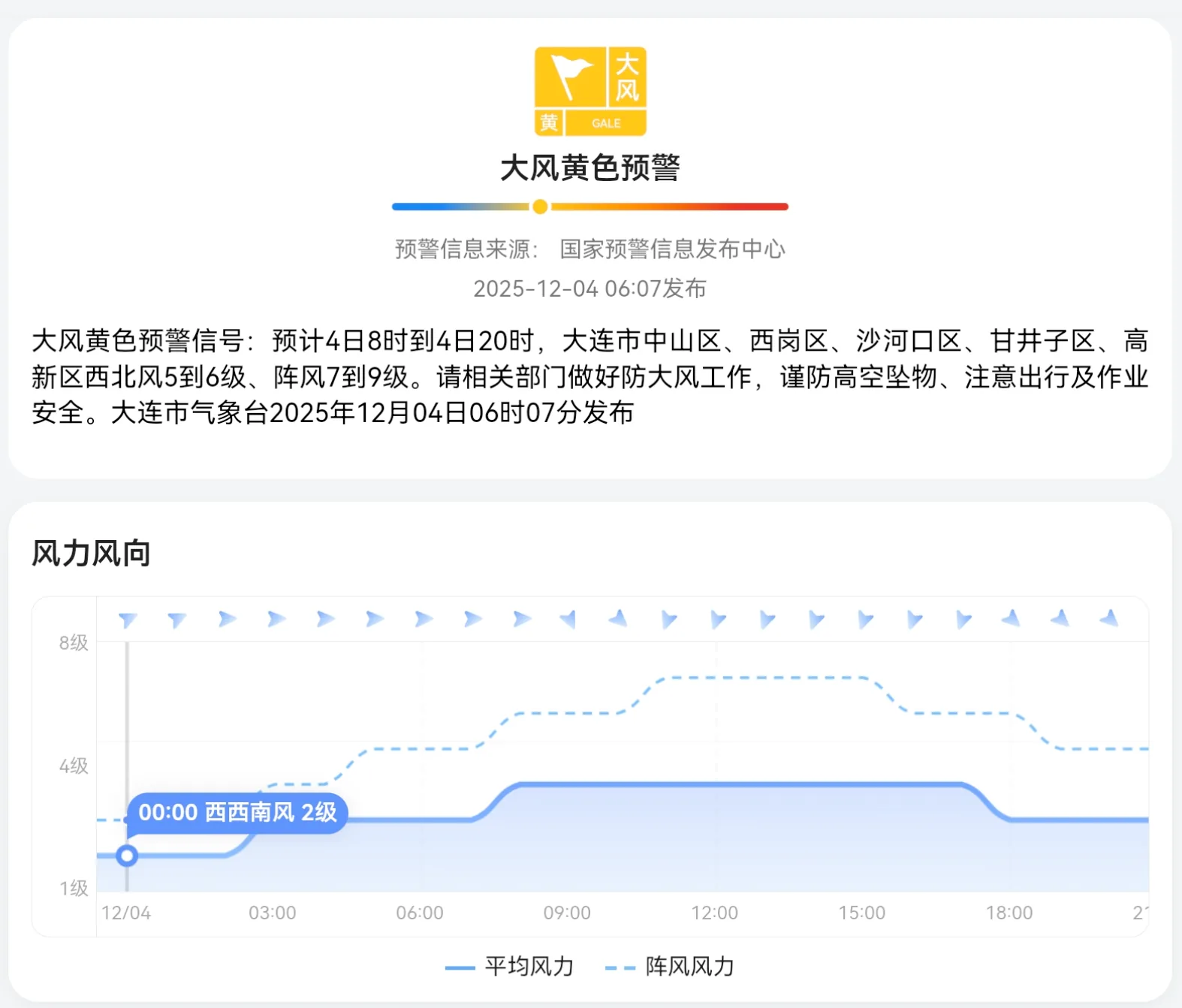Click the 12:00 time axis label

(714, 913)
